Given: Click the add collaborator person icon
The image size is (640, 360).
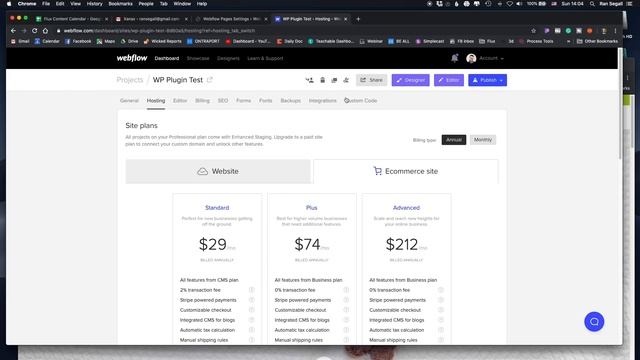Looking at the screenshot, I should (309, 80).
